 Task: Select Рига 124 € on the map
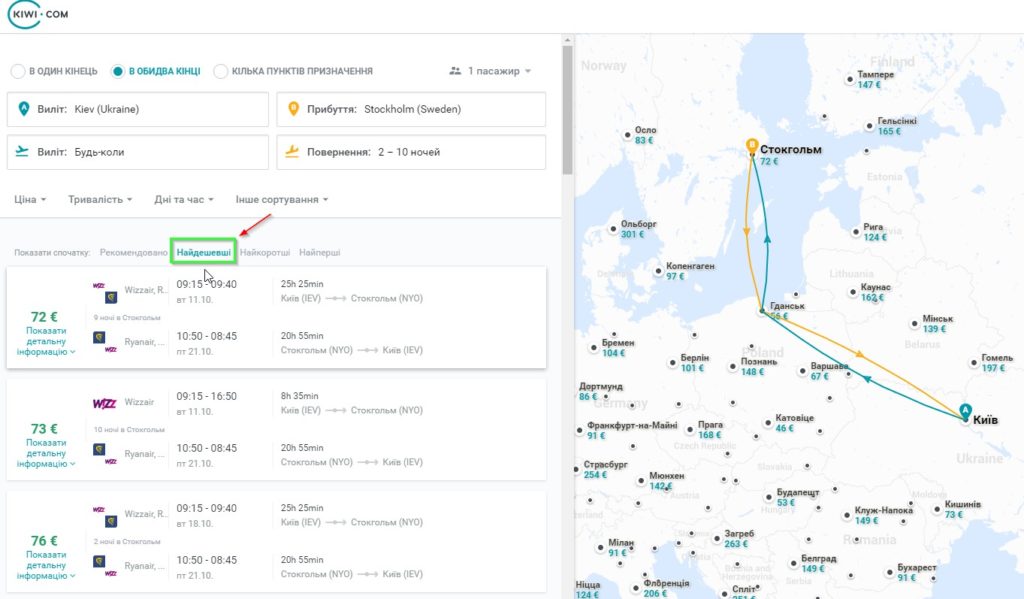pos(870,232)
